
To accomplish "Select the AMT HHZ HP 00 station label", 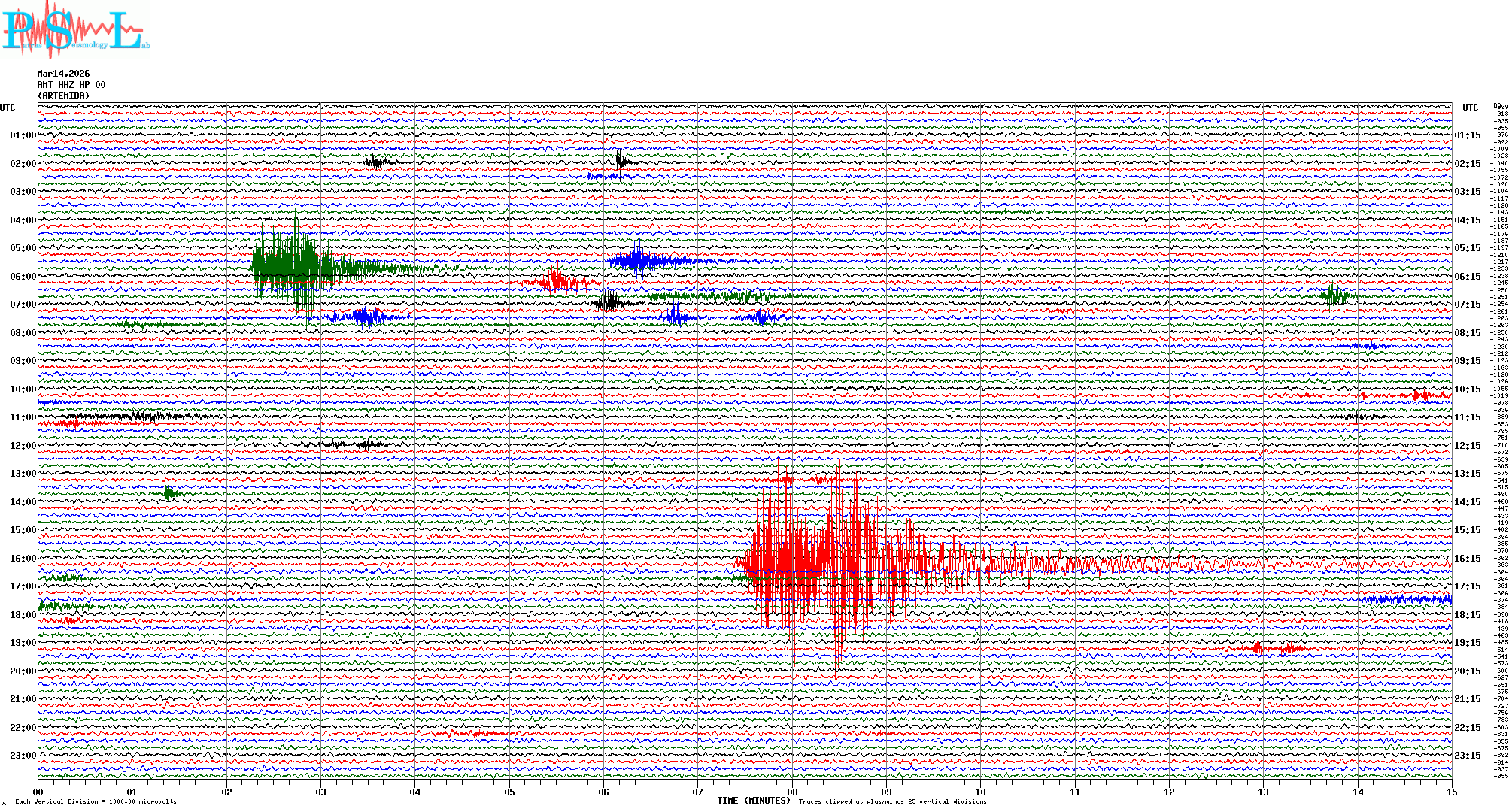I will point(71,85).
